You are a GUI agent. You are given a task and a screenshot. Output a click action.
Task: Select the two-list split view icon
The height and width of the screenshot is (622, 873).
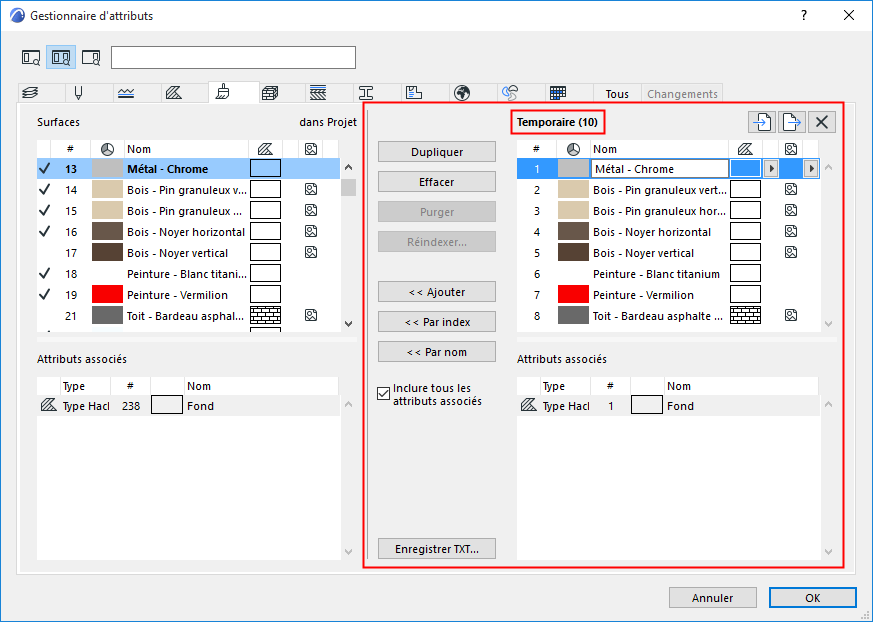[61, 57]
